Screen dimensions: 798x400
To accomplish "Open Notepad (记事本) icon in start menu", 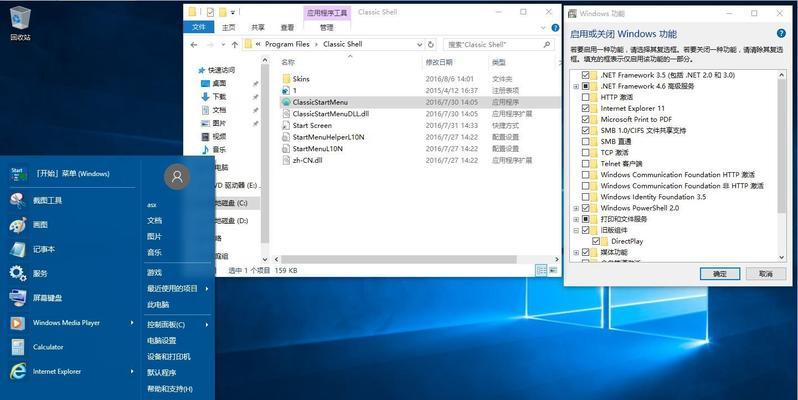I will point(17,249).
